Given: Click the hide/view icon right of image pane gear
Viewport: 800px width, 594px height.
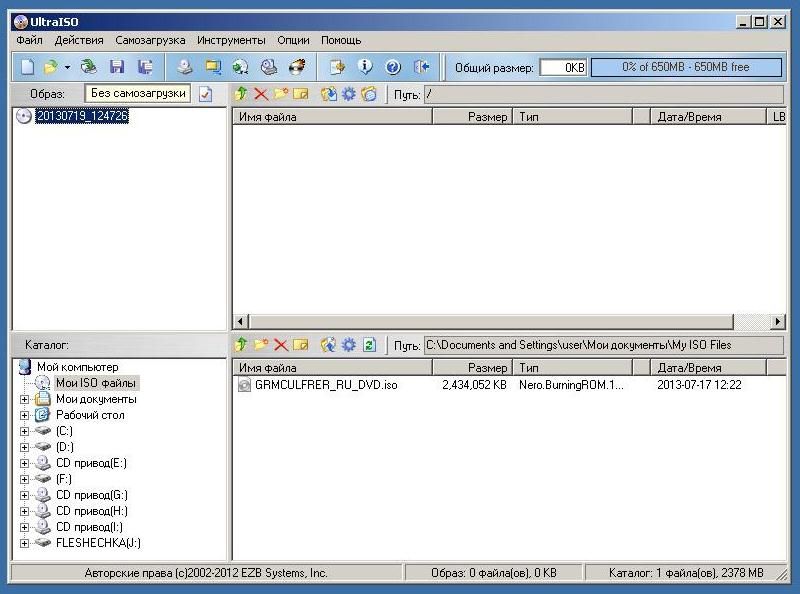Looking at the screenshot, I should 369,94.
